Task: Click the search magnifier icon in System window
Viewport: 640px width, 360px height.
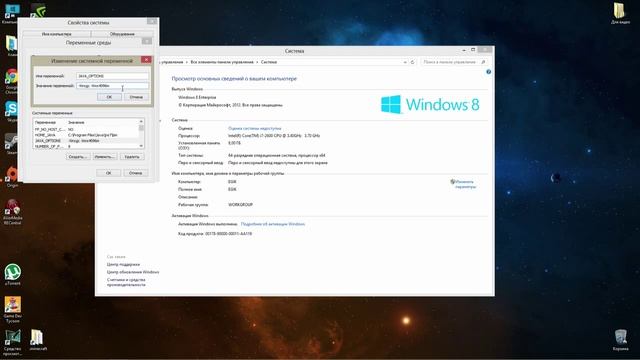Action: coord(483,62)
